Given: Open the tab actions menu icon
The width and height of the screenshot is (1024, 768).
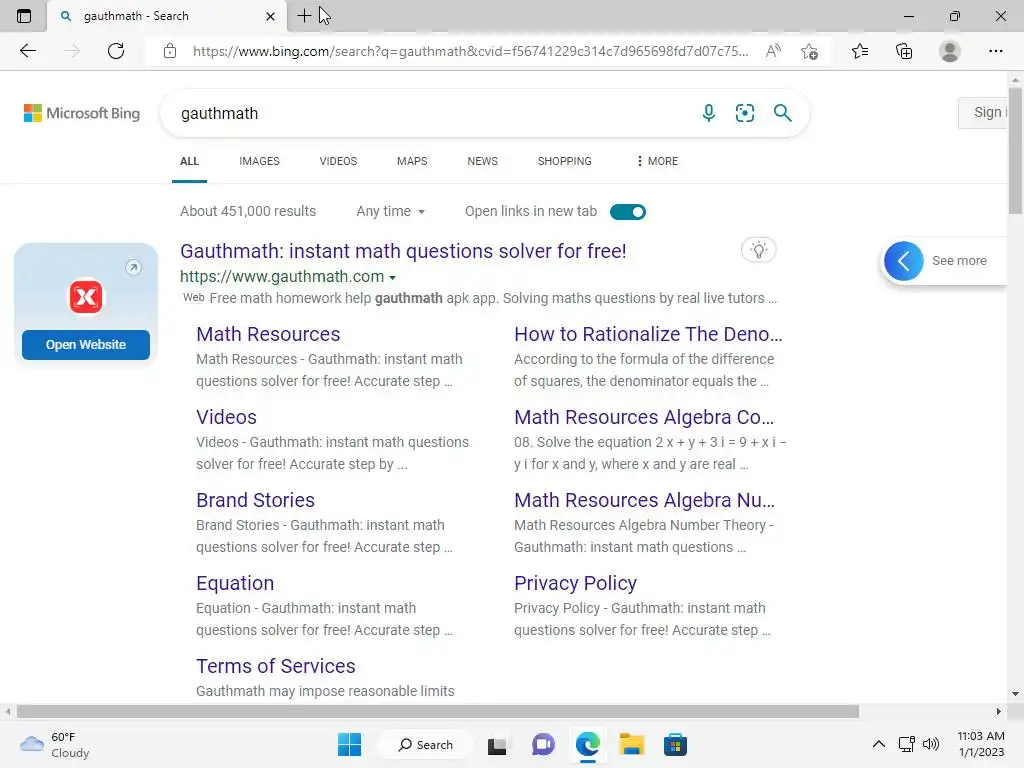Looking at the screenshot, I should coord(24,16).
